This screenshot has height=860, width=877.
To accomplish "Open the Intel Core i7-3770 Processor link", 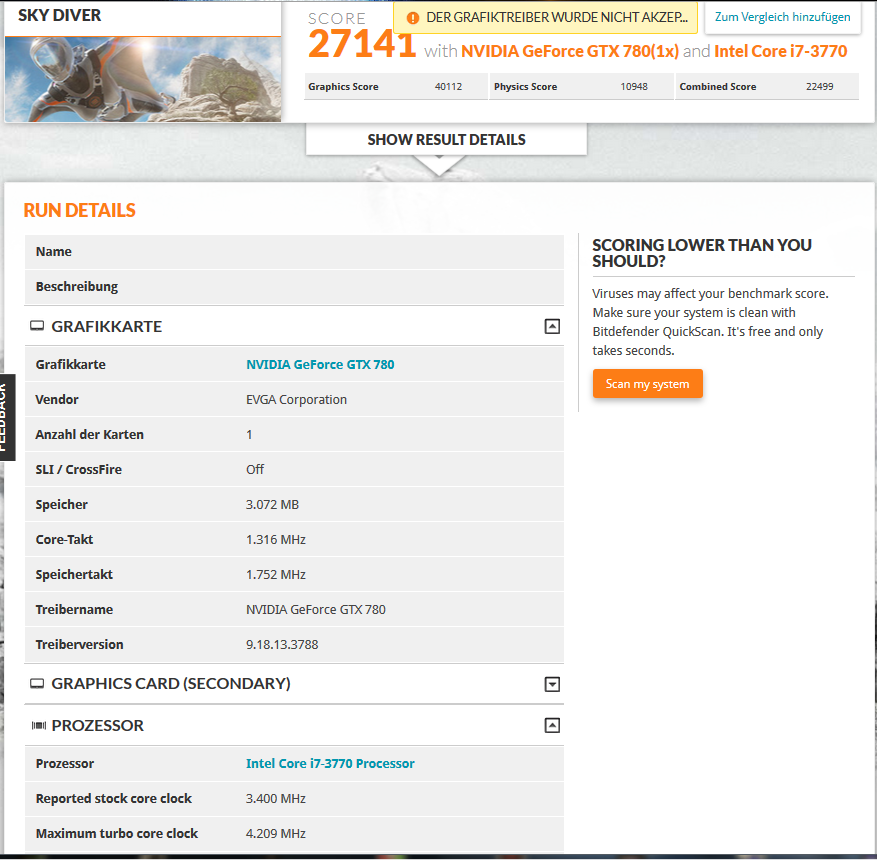I will click(330, 764).
